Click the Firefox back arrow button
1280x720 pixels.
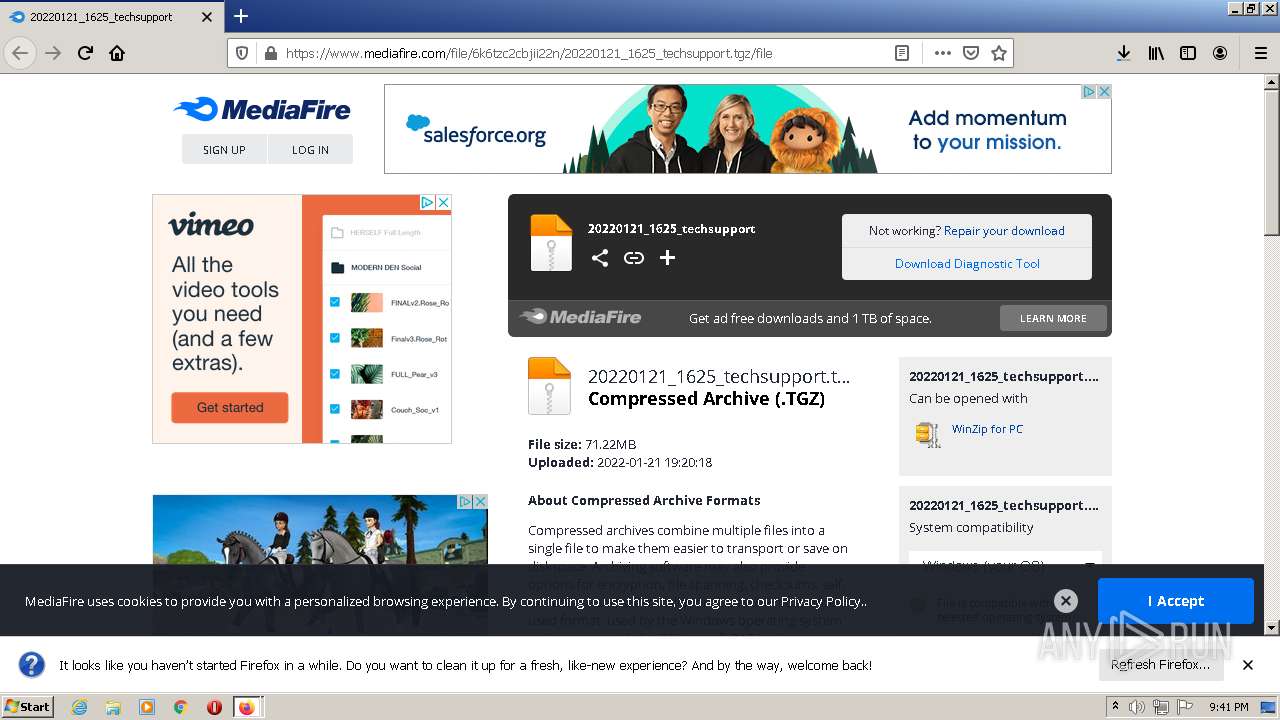coord(20,53)
